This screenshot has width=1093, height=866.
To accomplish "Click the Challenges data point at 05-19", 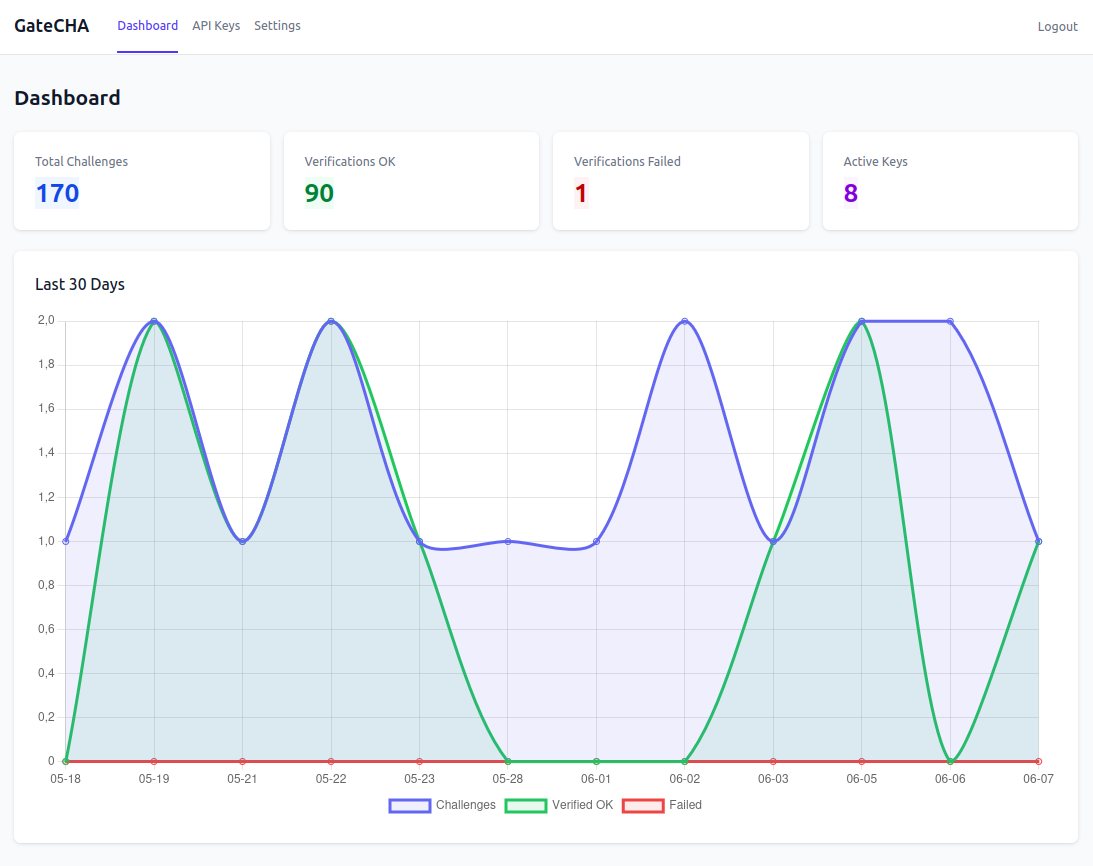I will [154, 321].
